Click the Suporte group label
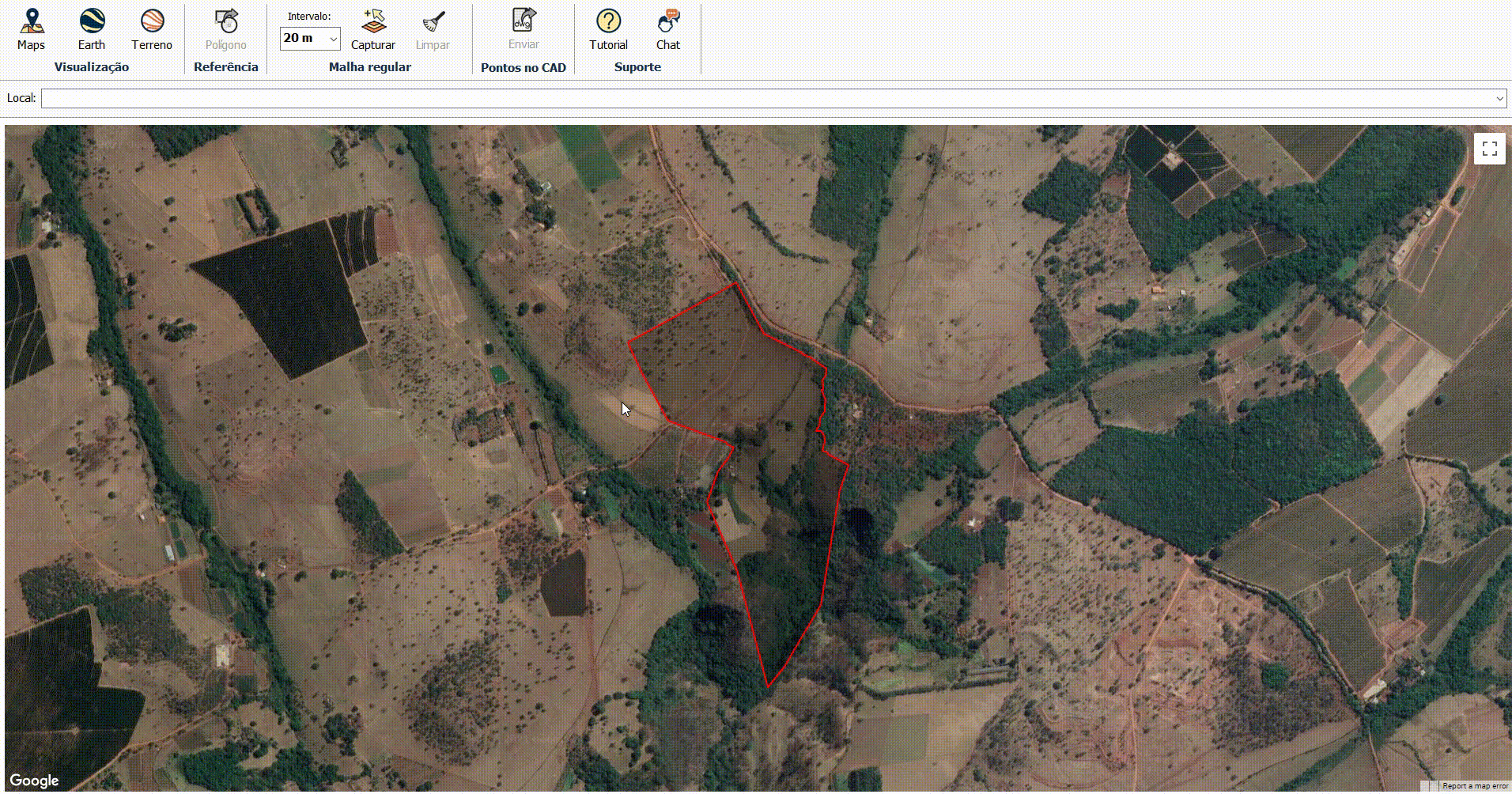 click(637, 67)
